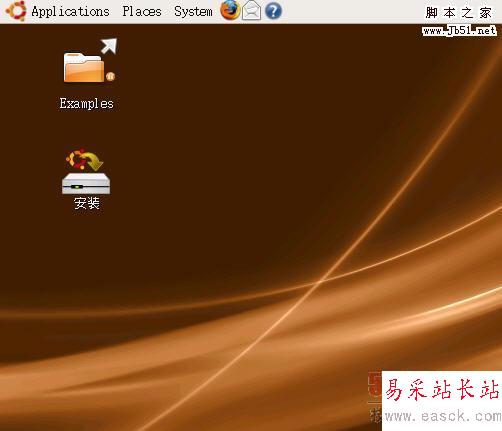Launch Firefox from the top panel

pos(230,10)
